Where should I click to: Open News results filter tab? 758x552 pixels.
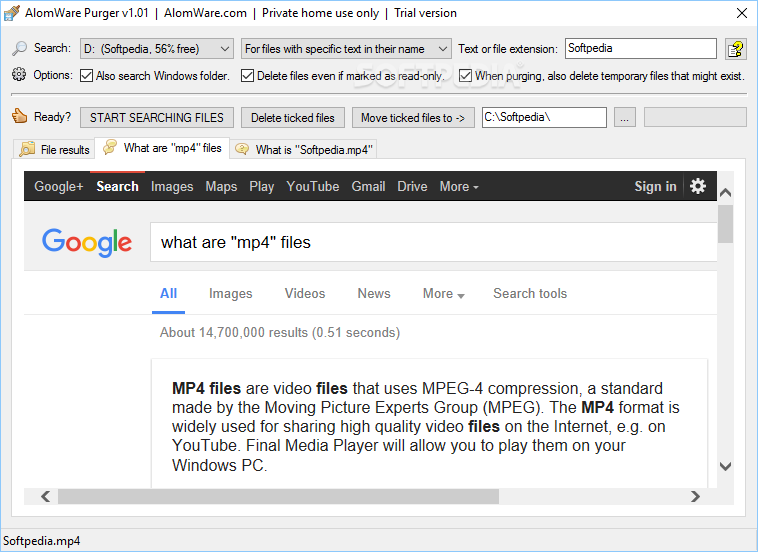374,293
